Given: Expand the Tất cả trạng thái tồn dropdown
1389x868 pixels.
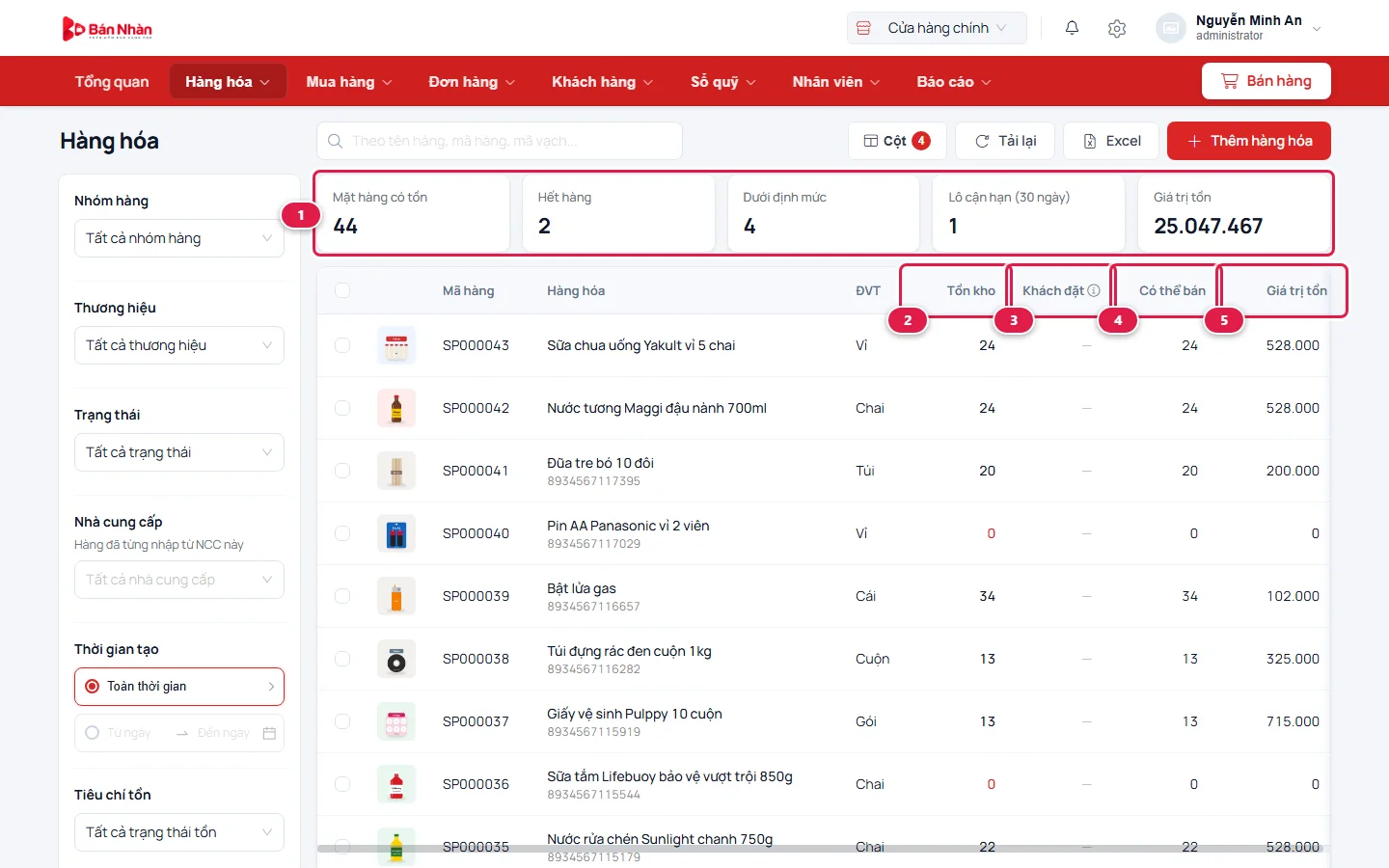Looking at the screenshot, I should (179, 832).
